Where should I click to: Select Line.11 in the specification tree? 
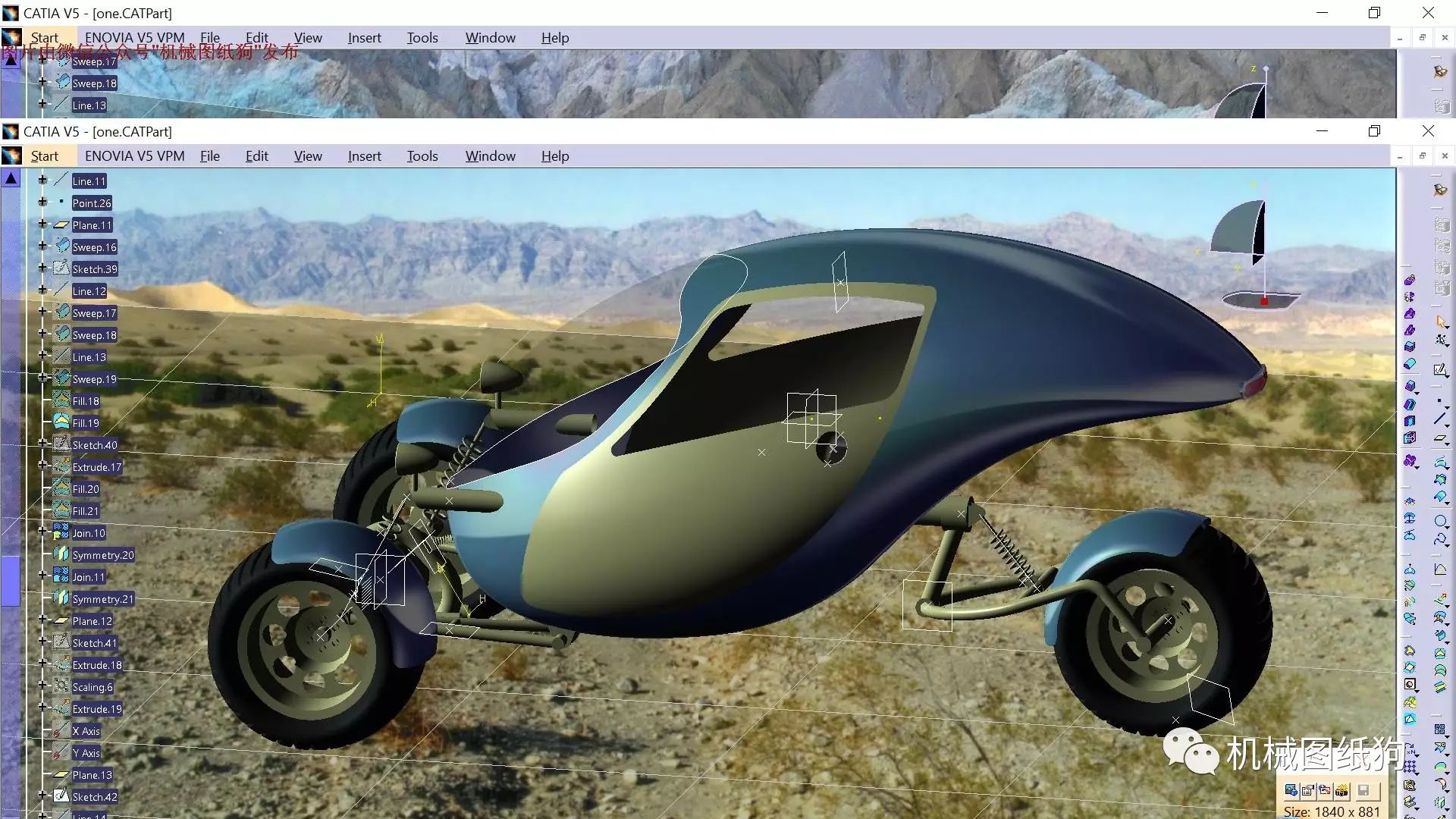coord(89,180)
